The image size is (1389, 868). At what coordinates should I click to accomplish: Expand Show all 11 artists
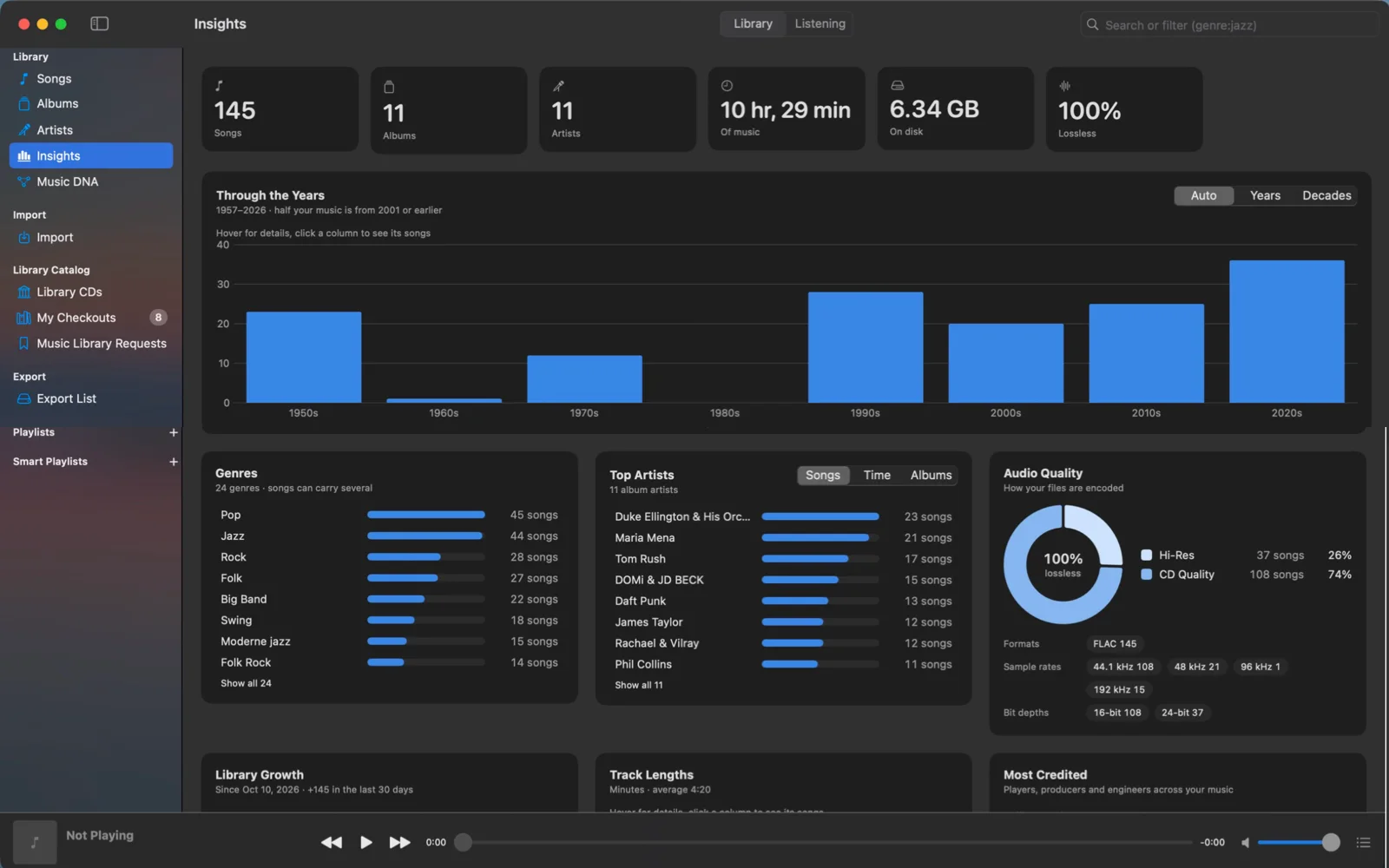click(x=639, y=686)
